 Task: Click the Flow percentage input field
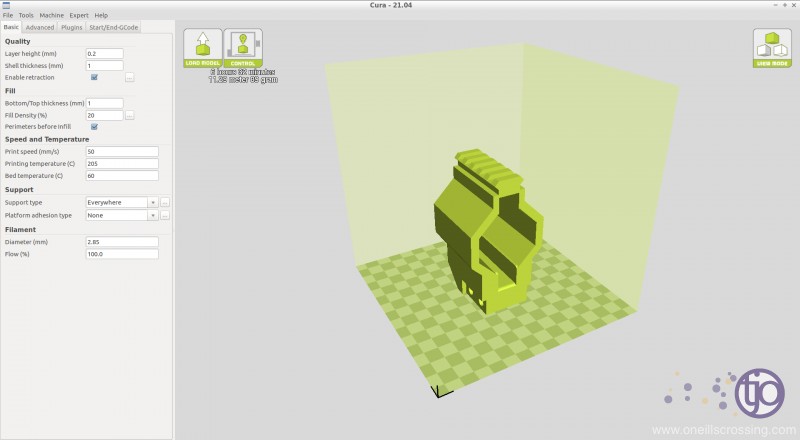[122, 254]
